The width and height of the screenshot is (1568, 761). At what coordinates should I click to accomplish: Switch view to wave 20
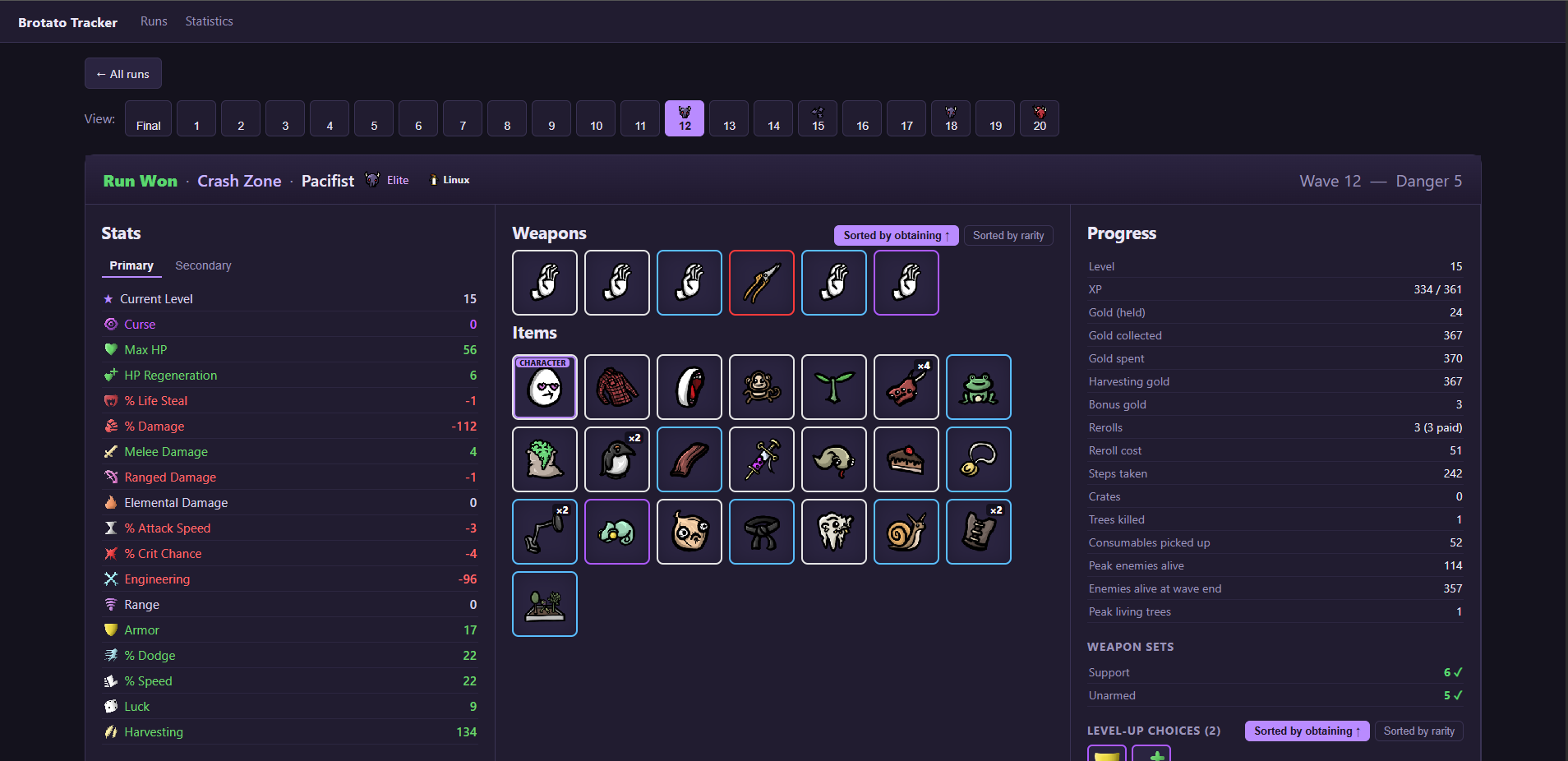tap(1040, 118)
